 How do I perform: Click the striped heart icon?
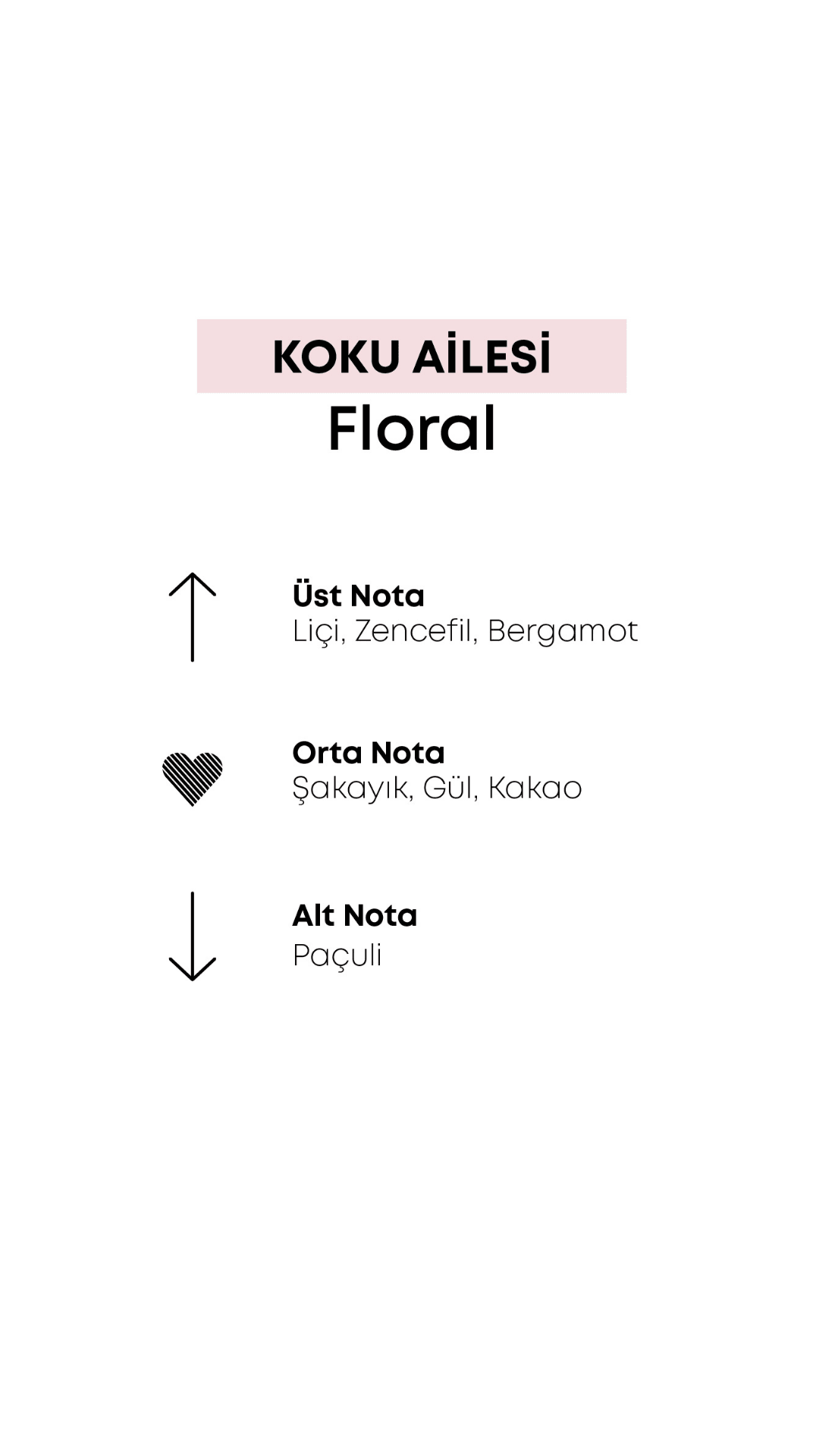click(193, 779)
